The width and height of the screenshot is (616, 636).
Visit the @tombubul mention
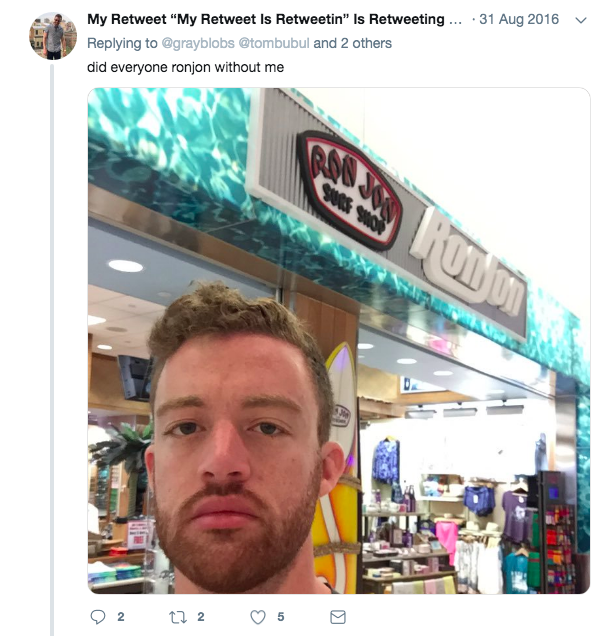coord(274,43)
